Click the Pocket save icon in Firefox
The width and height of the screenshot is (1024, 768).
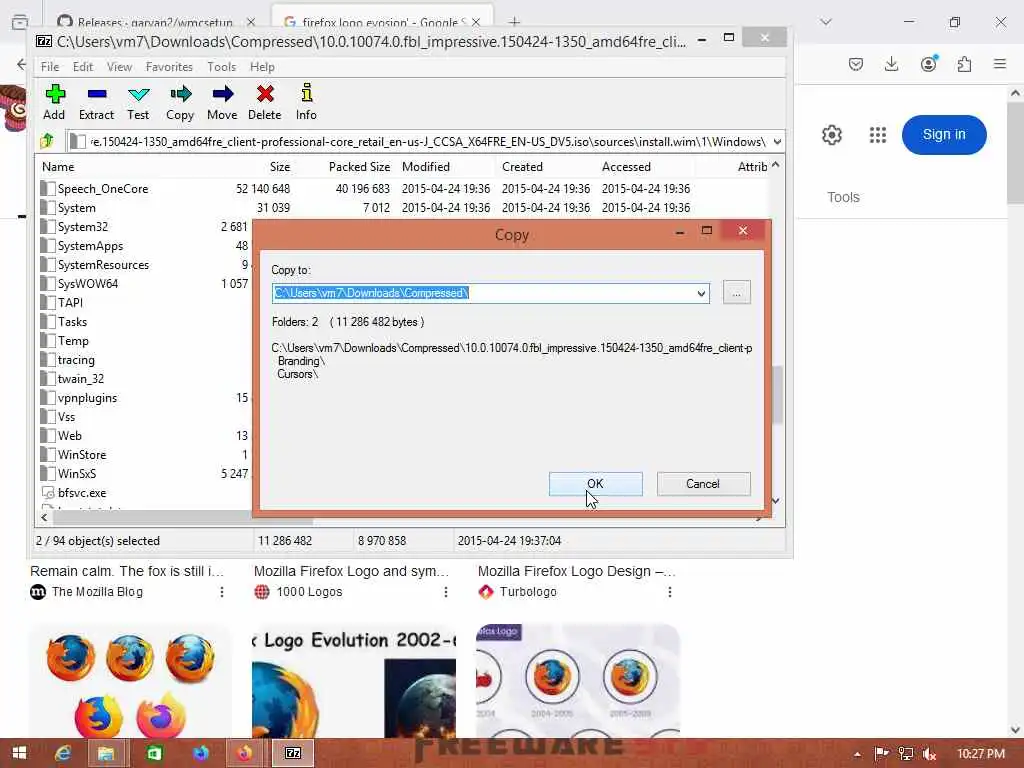pyautogui.click(x=856, y=64)
